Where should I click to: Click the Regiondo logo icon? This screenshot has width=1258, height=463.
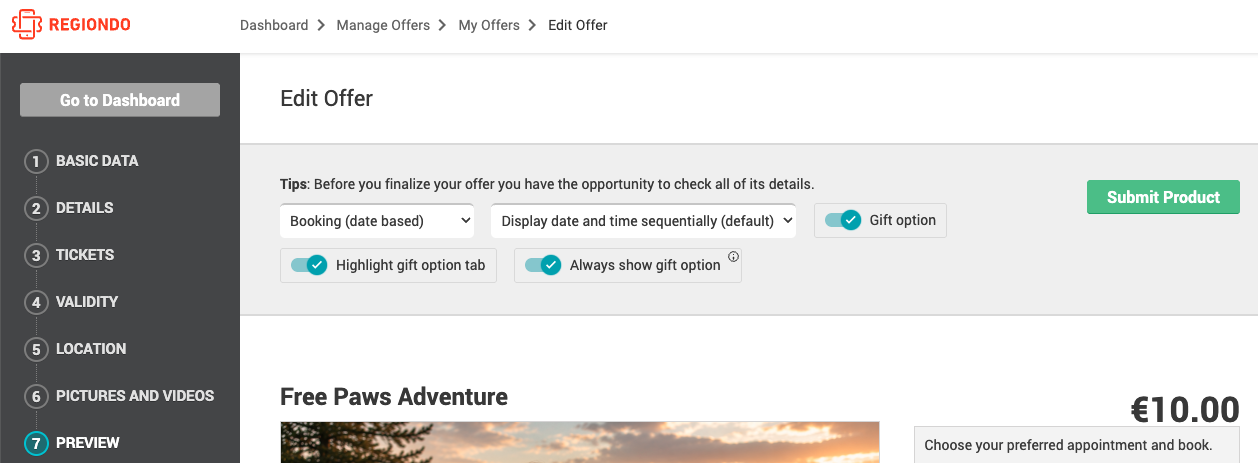click(x=26, y=25)
